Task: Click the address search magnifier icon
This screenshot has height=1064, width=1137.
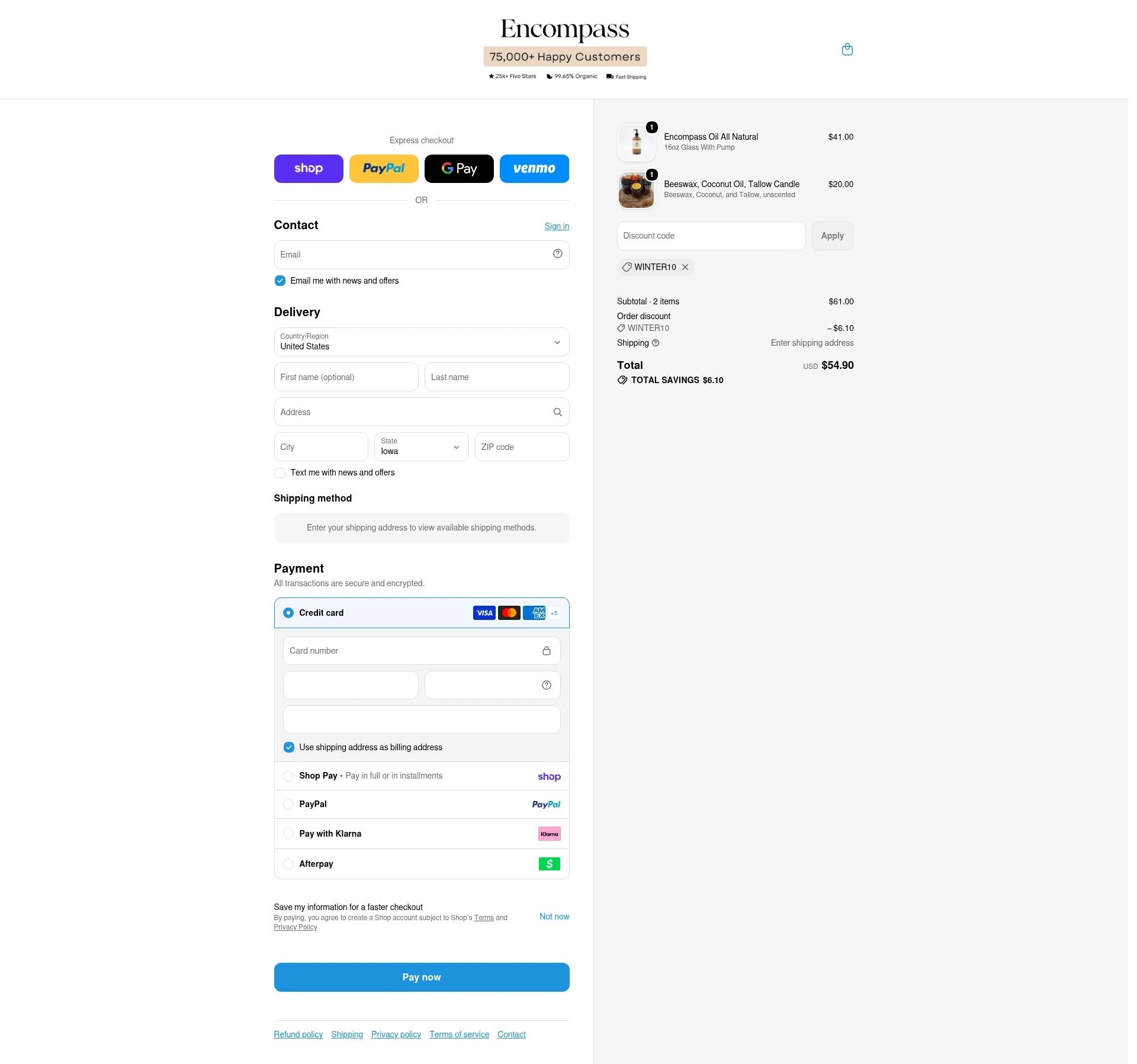Action: (x=557, y=412)
